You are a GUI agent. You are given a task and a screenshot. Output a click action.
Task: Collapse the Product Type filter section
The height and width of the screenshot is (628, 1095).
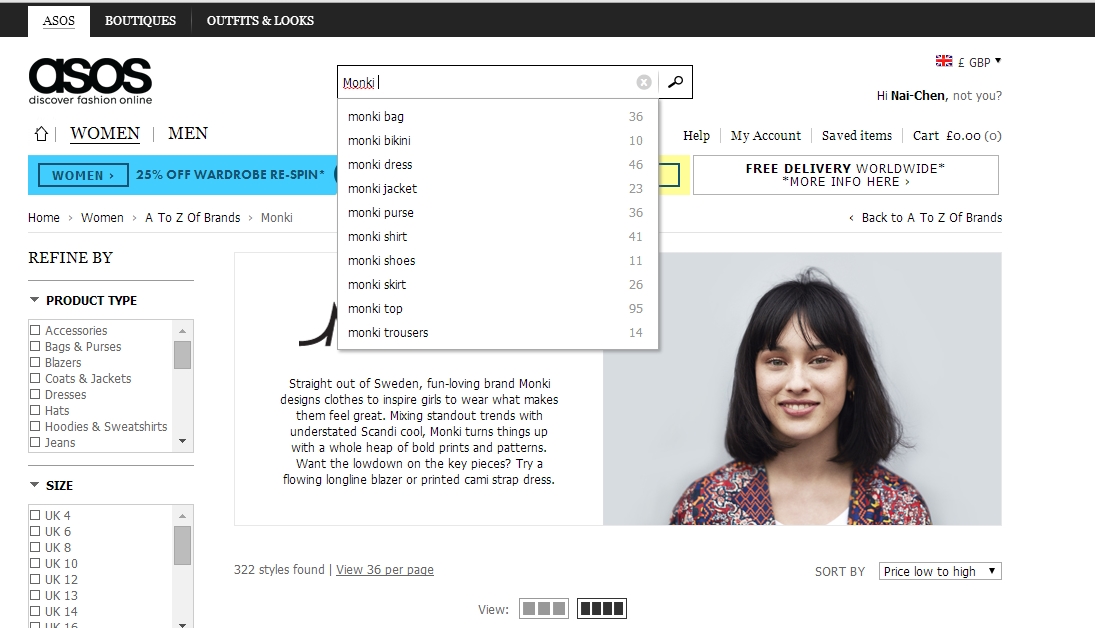click(34, 300)
